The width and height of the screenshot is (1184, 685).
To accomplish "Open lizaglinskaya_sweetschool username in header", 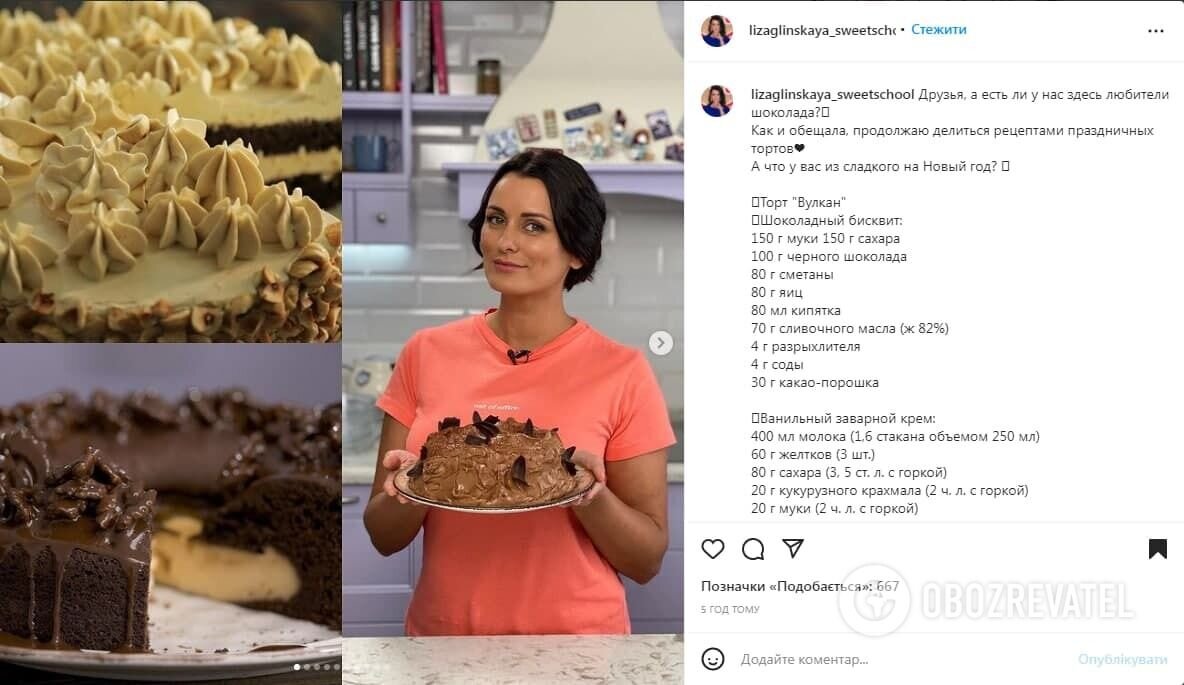I will tap(822, 30).
